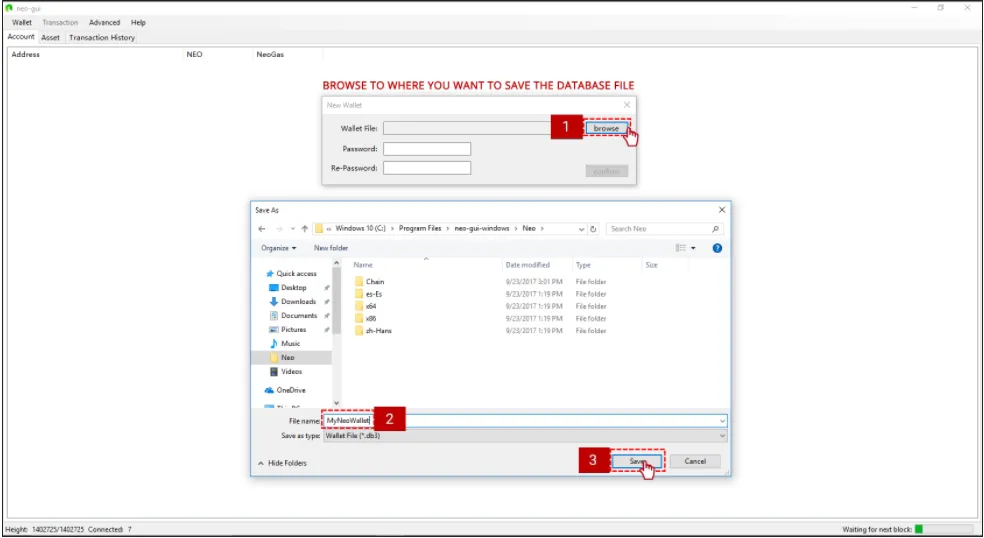Close the Save As dialog

(x=722, y=210)
